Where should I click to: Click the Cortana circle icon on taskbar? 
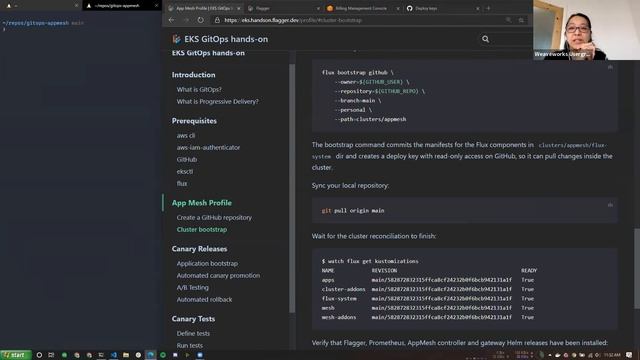click(39, 355)
